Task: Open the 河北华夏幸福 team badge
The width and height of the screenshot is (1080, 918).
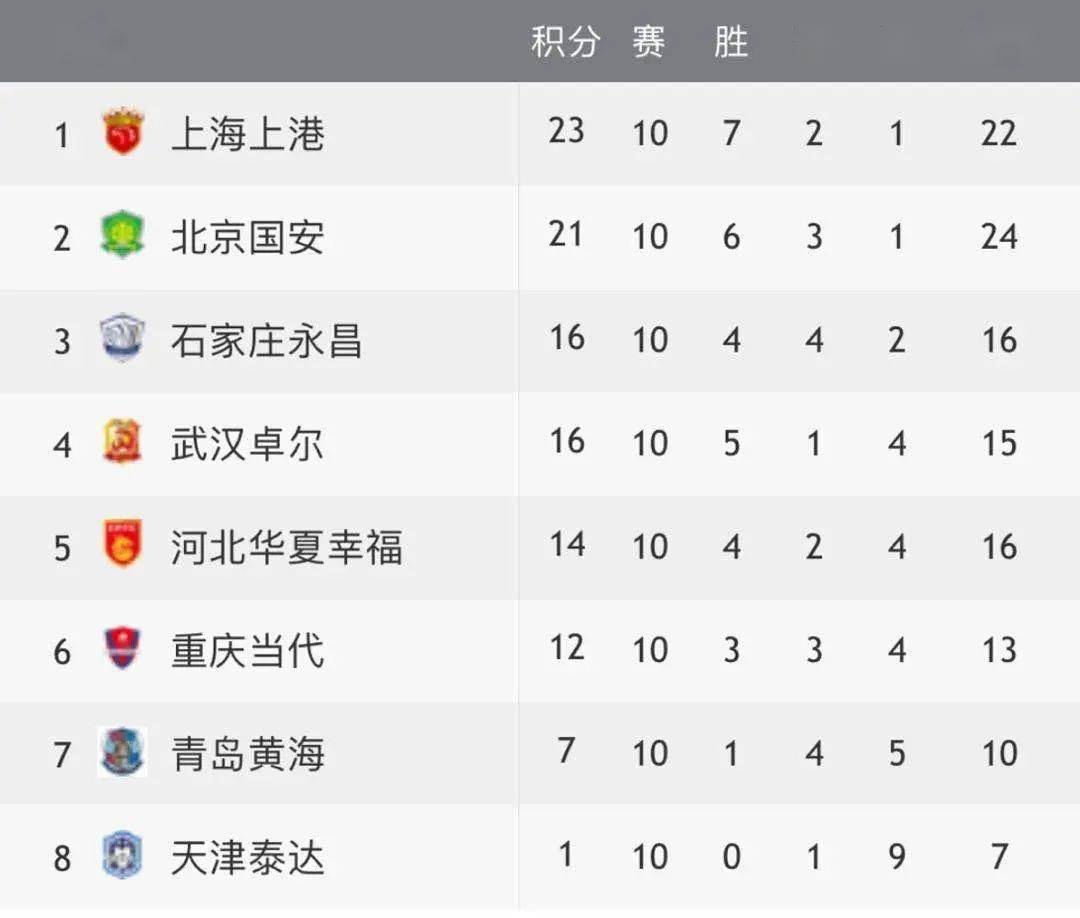Action: [123, 543]
